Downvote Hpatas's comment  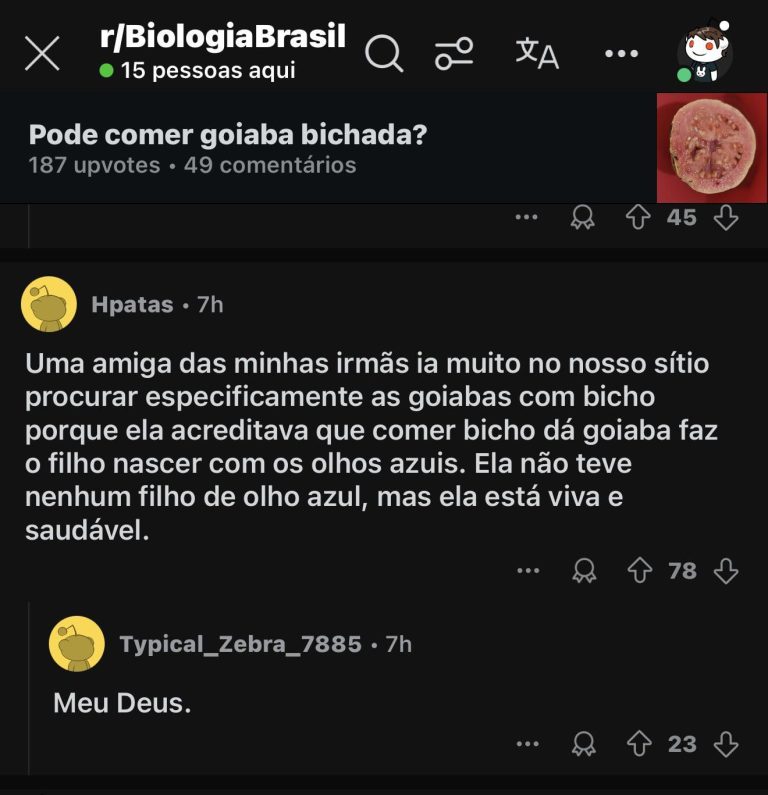[726, 571]
